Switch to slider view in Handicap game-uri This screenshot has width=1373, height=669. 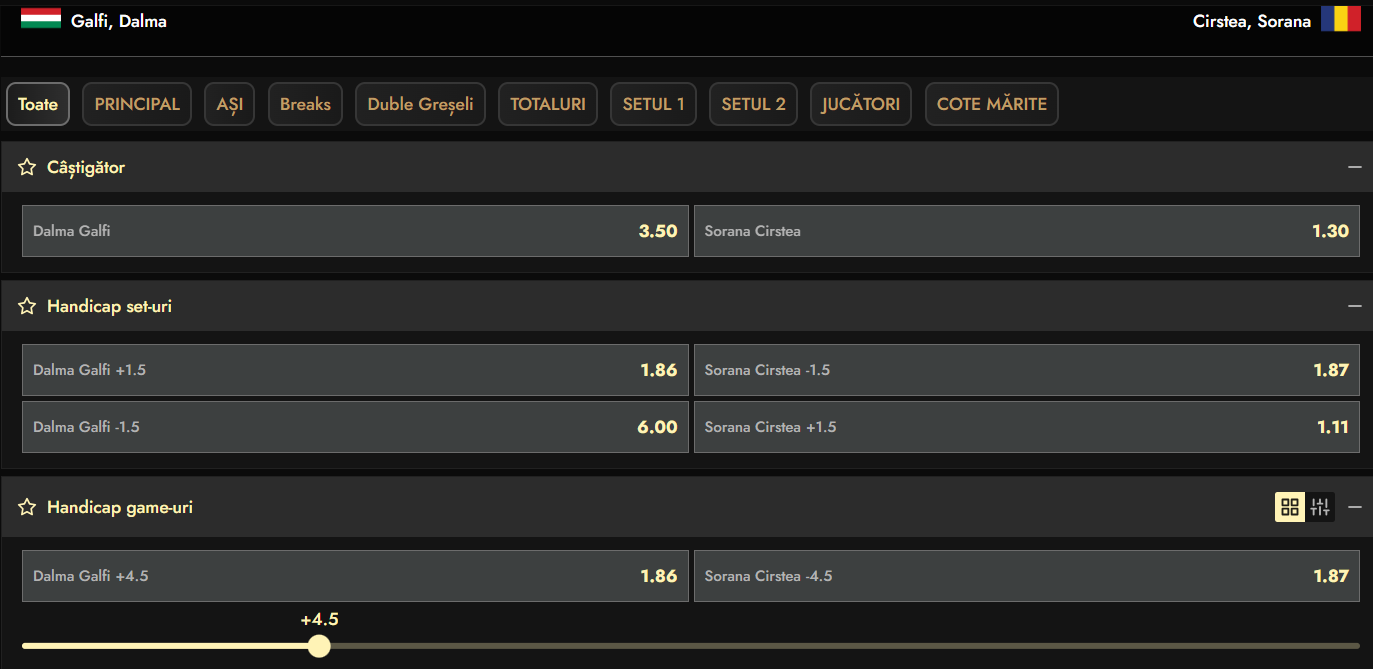point(1320,507)
